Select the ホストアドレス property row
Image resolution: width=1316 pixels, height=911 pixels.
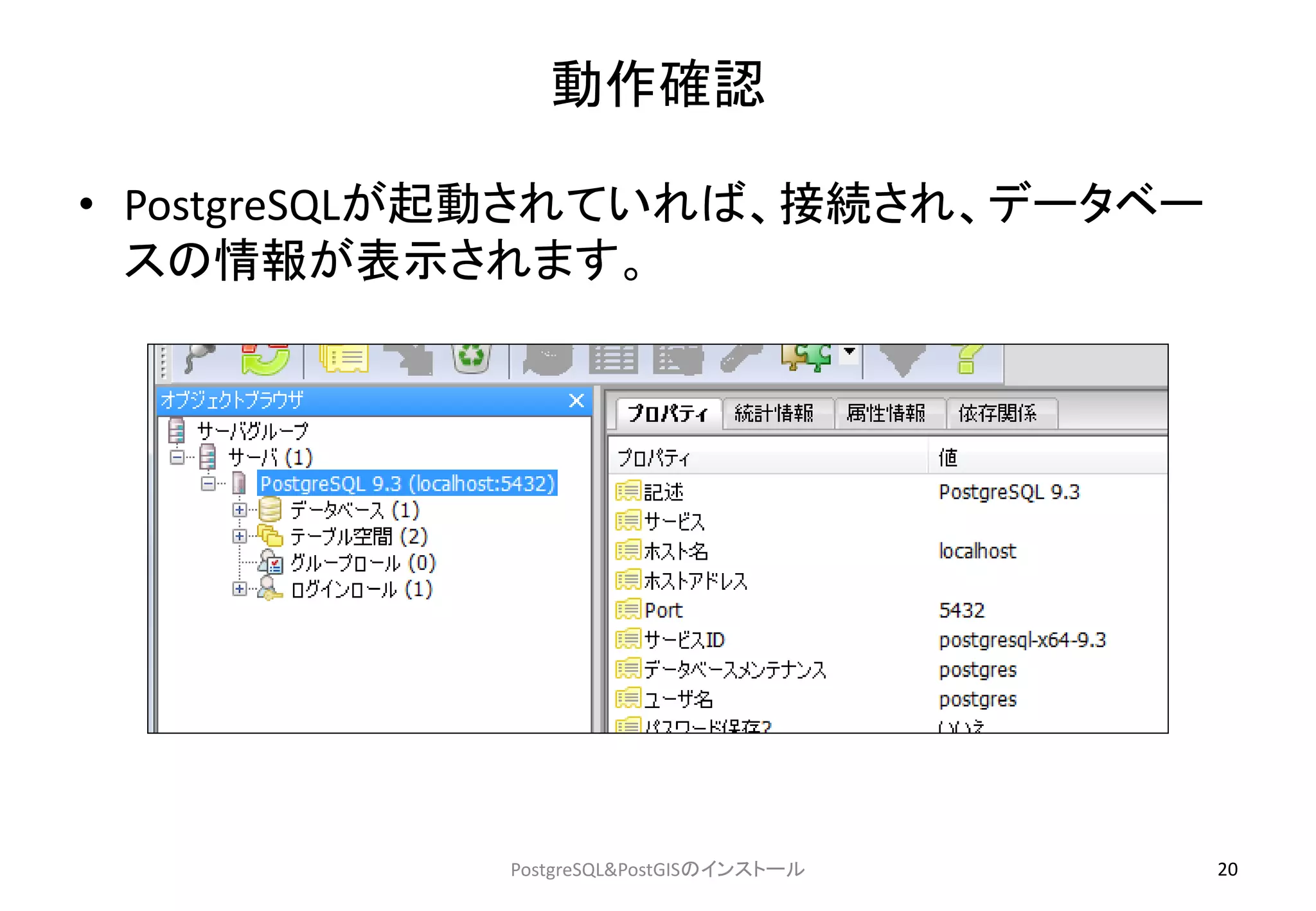888,581
